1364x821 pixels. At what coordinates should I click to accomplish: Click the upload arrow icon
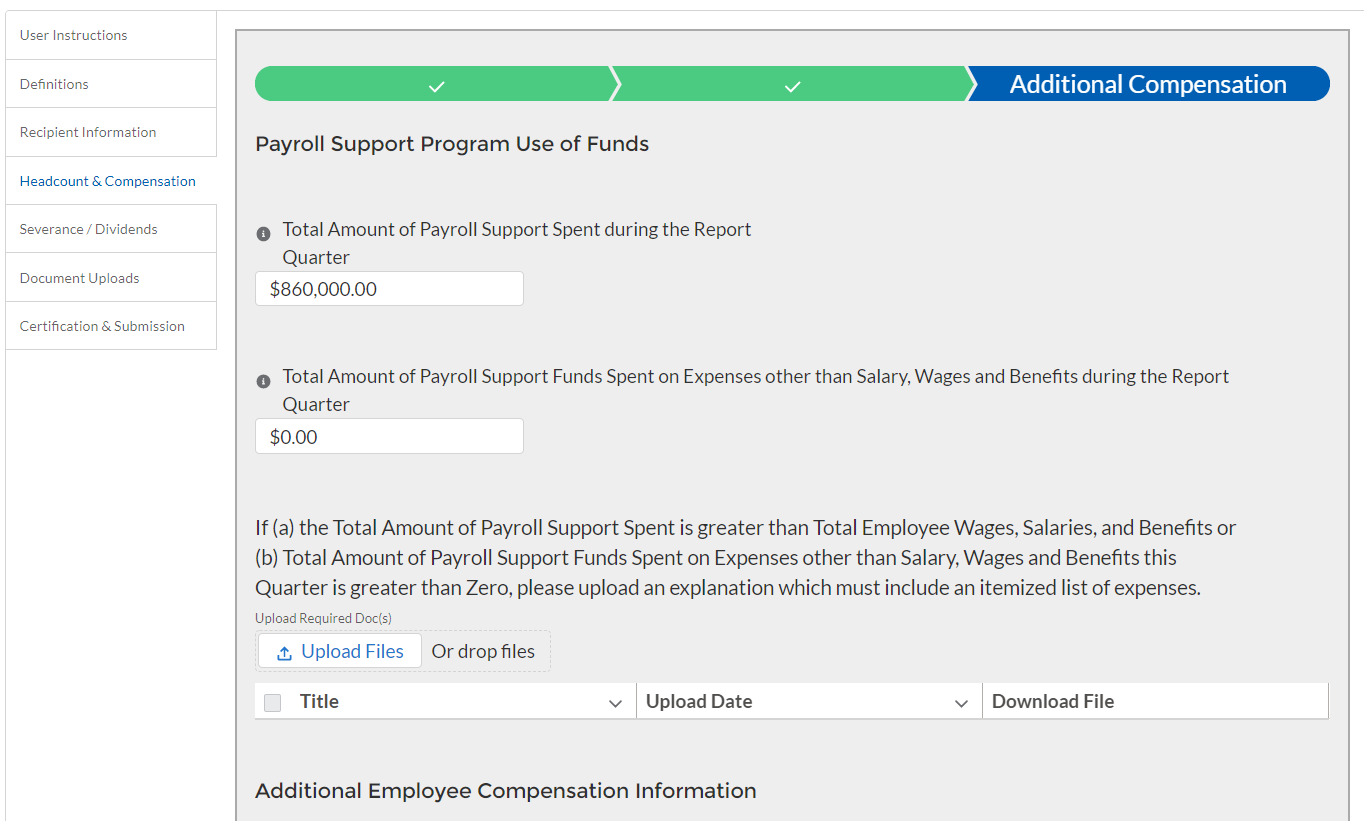point(284,652)
